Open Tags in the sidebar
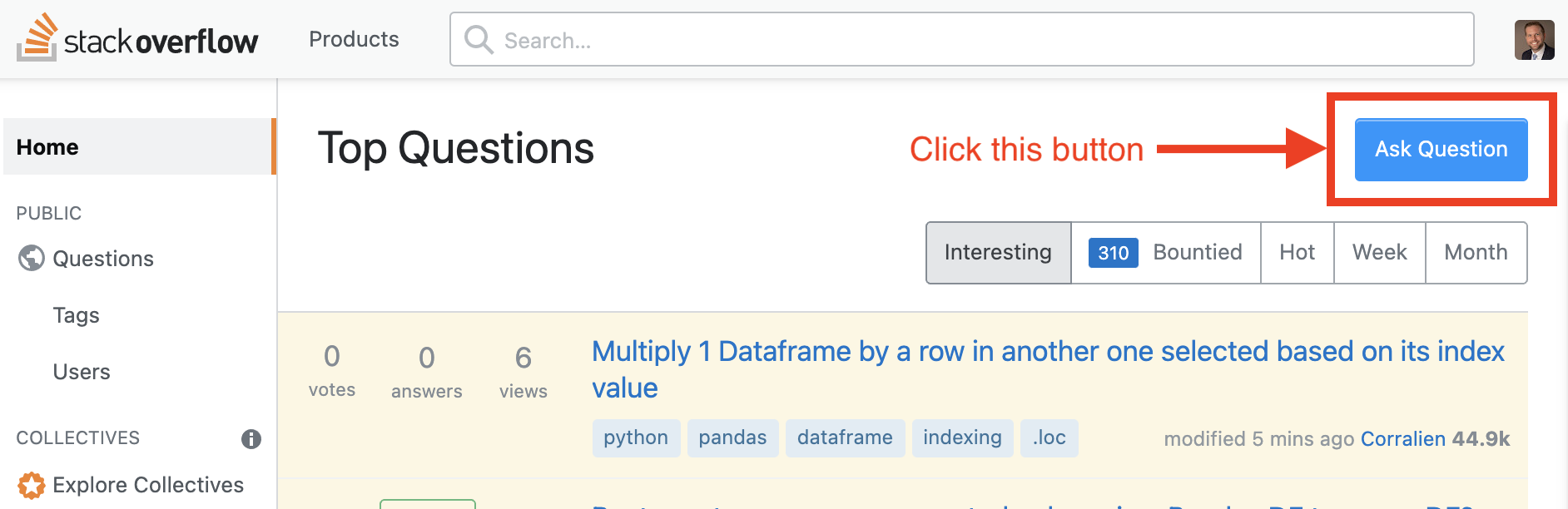The width and height of the screenshot is (1568, 509). pyautogui.click(x=76, y=315)
